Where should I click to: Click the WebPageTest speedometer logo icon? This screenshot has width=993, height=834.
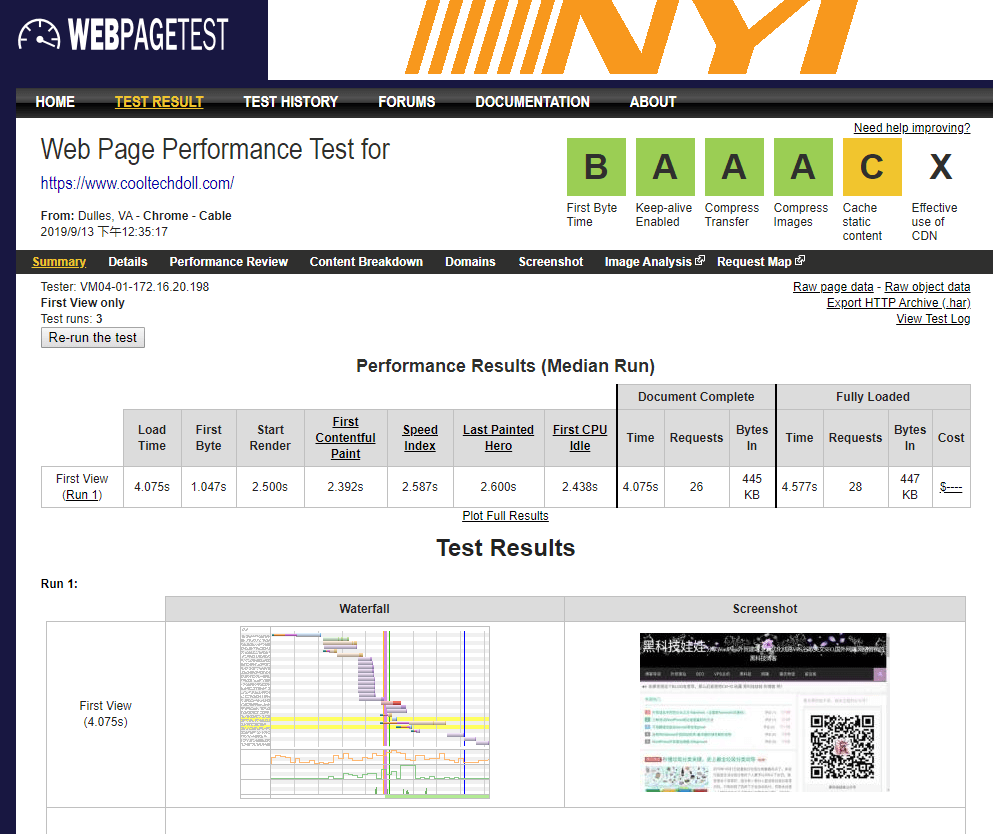click(x=39, y=34)
